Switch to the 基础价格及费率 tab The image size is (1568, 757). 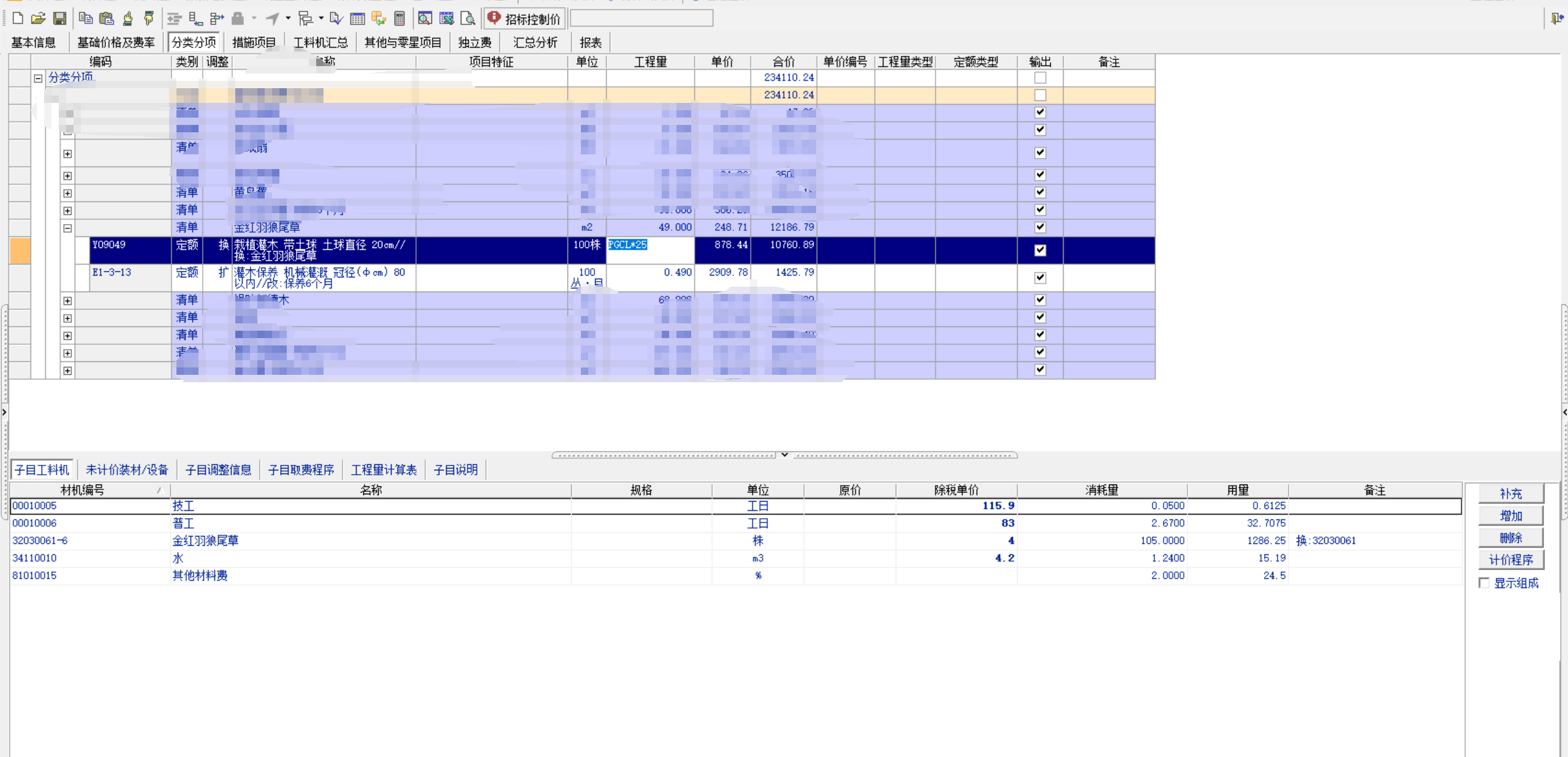pos(116,42)
